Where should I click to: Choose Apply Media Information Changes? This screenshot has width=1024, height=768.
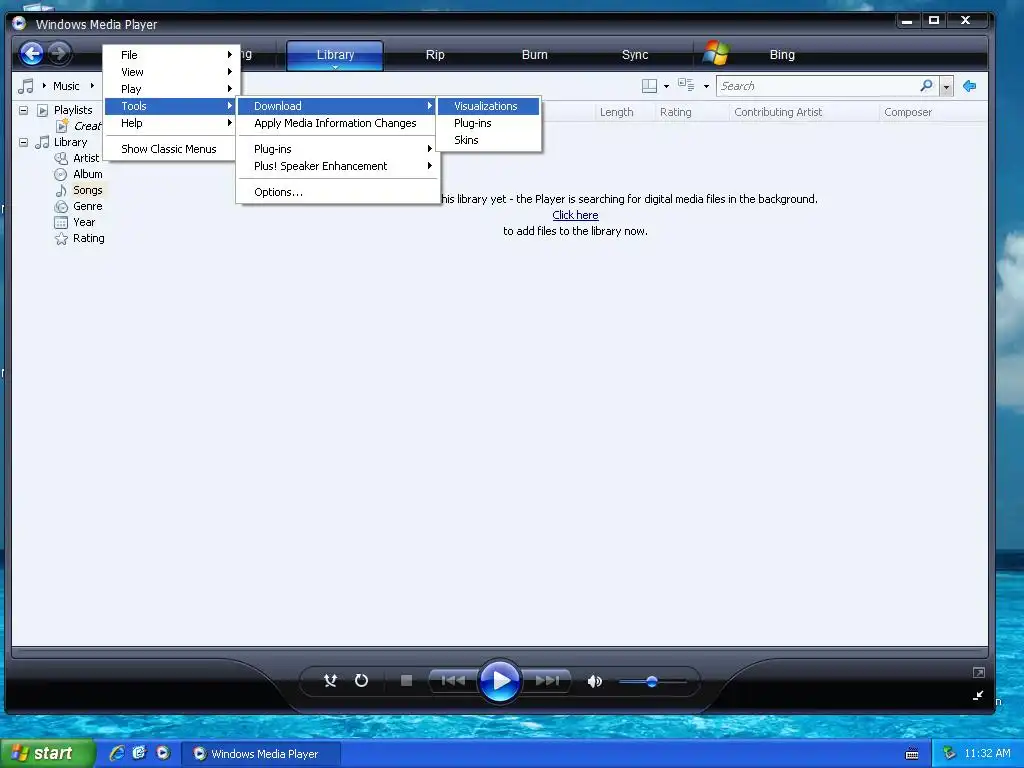tap(335, 123)
